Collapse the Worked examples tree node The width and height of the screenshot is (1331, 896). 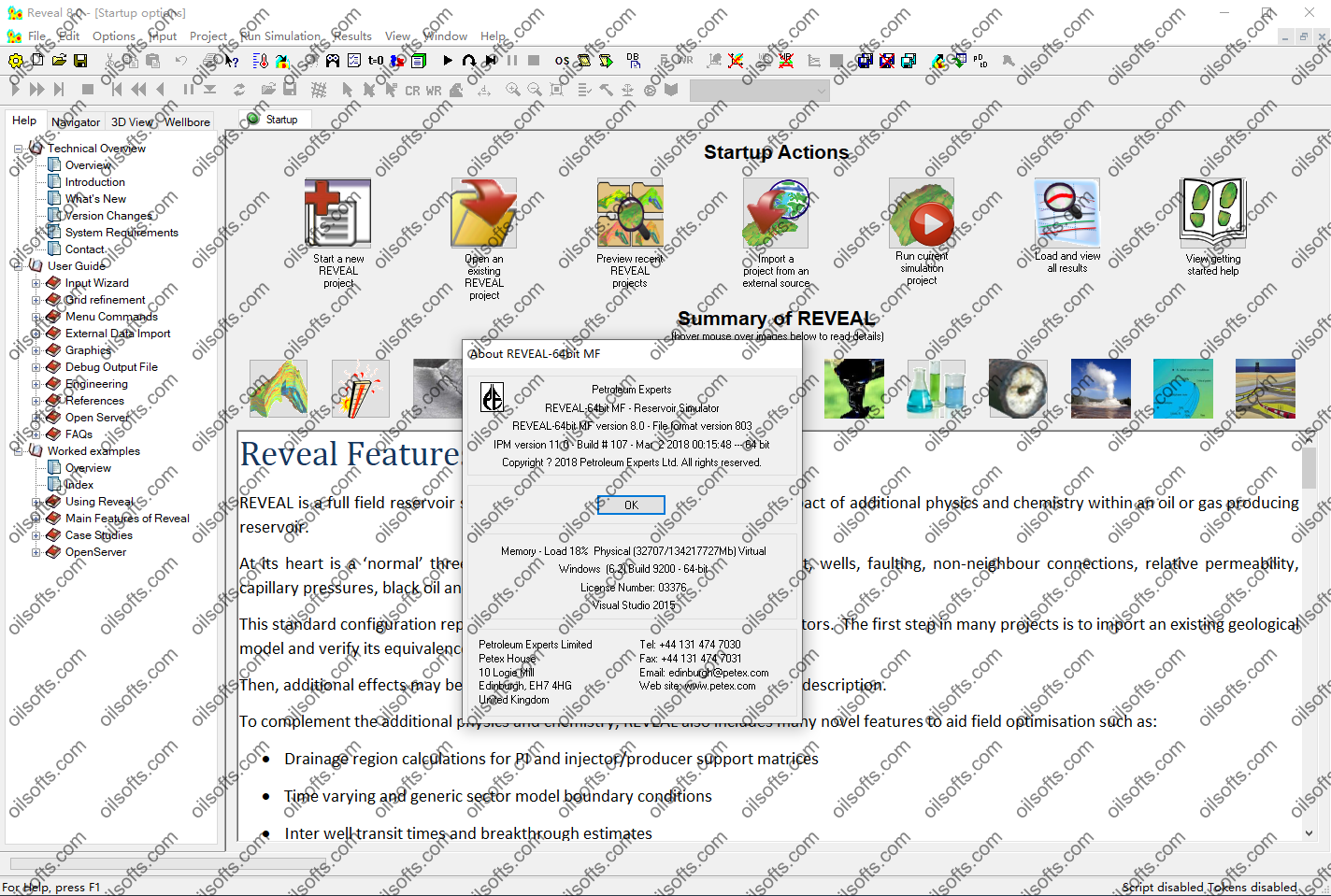pos(19,451)
